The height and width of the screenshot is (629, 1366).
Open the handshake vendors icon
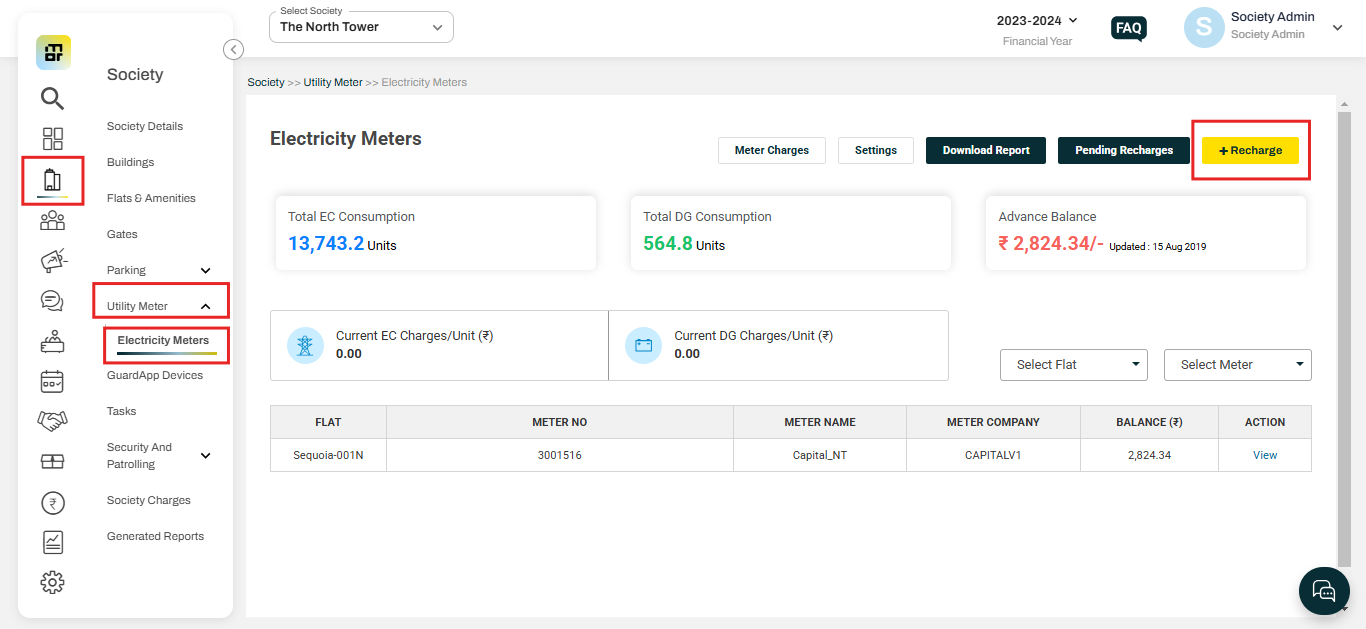point(52,421)
